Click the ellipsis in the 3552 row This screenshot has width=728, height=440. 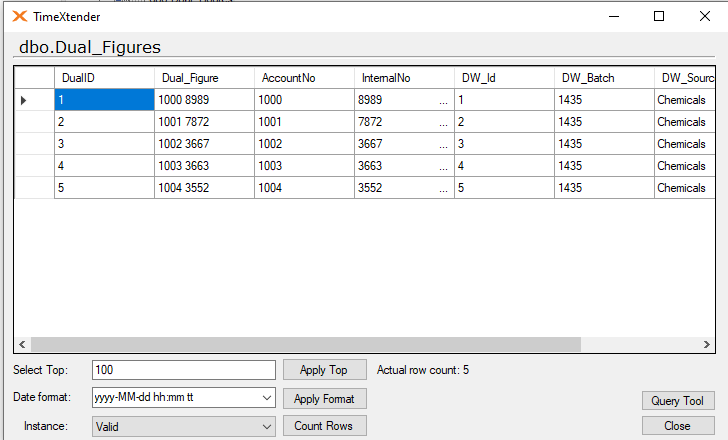click(x=443, y=191)
